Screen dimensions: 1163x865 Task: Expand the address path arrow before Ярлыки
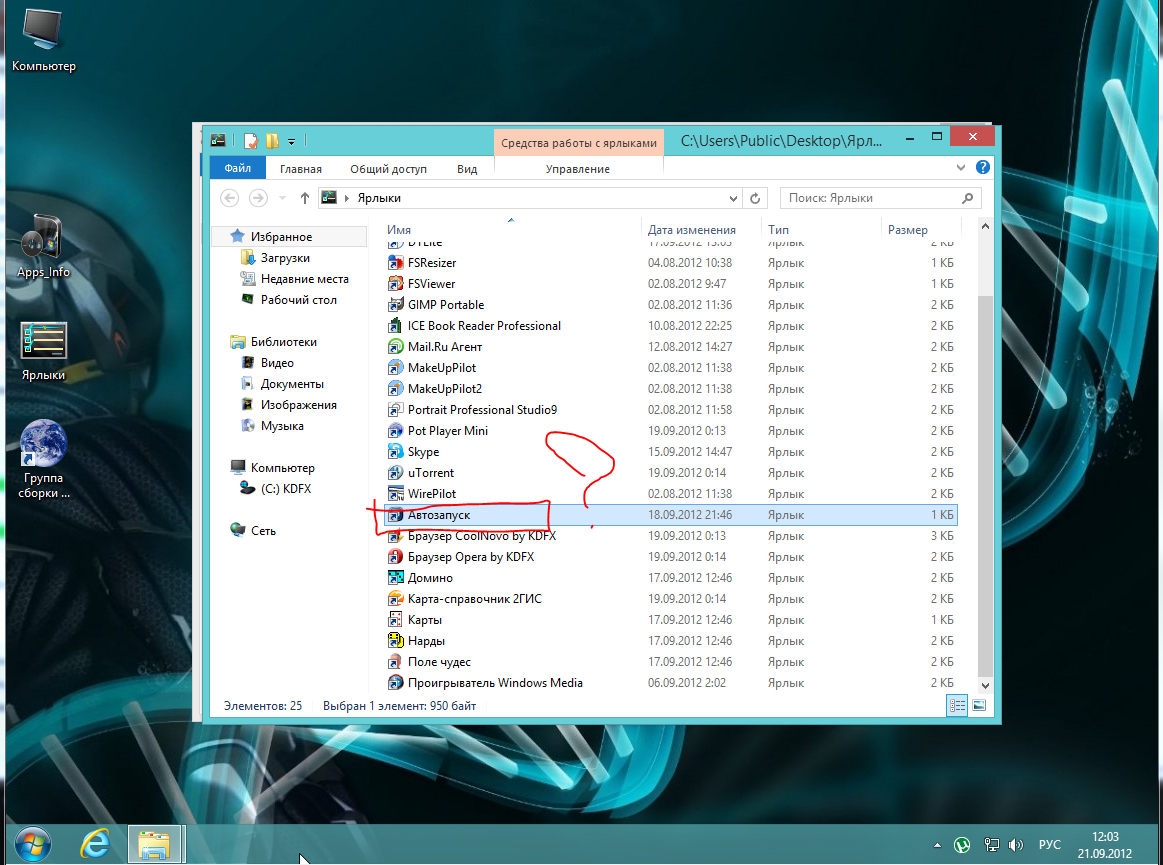[346, 198]
